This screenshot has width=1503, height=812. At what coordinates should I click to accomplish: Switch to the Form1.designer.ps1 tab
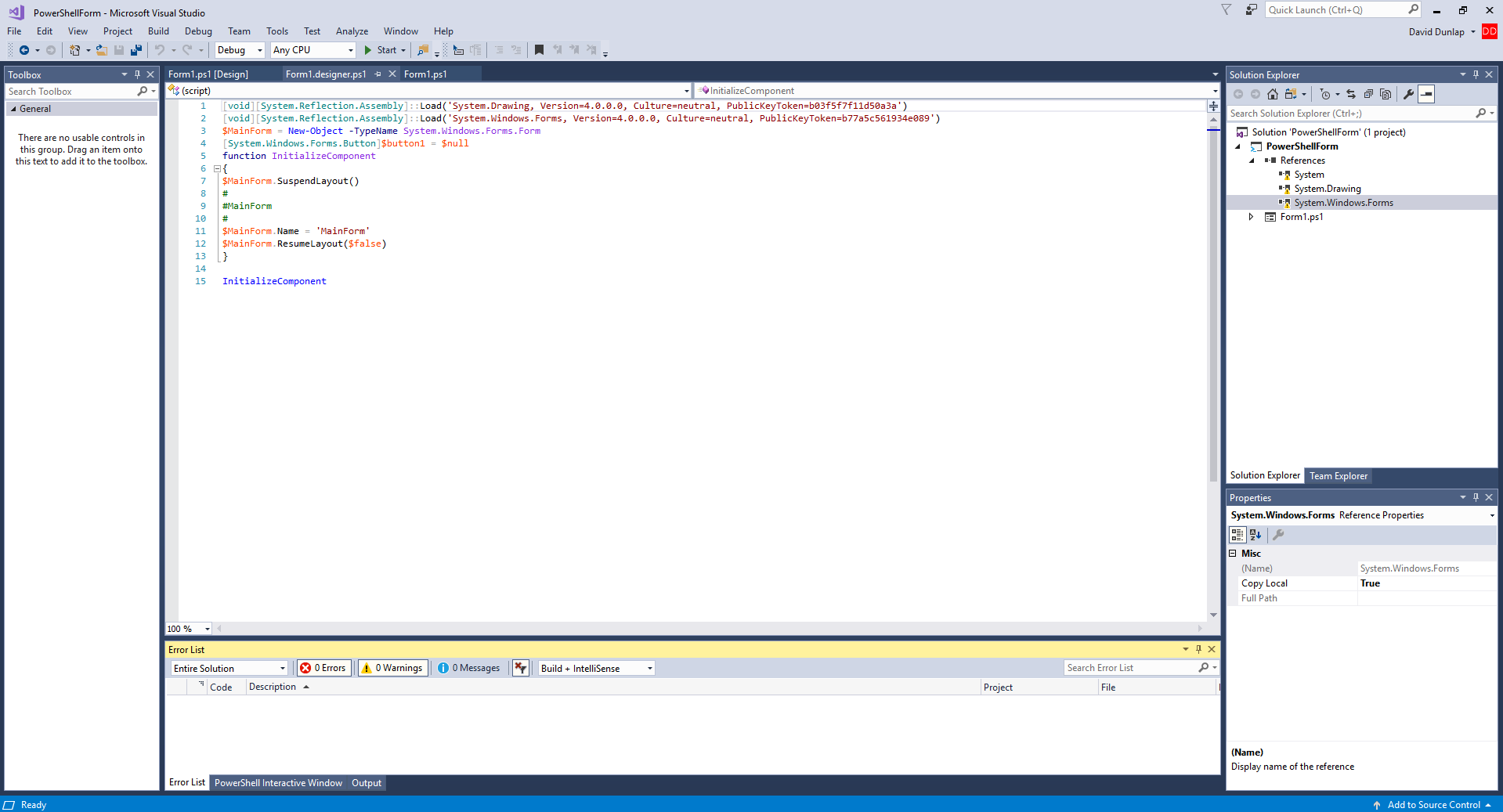[326, 74]
